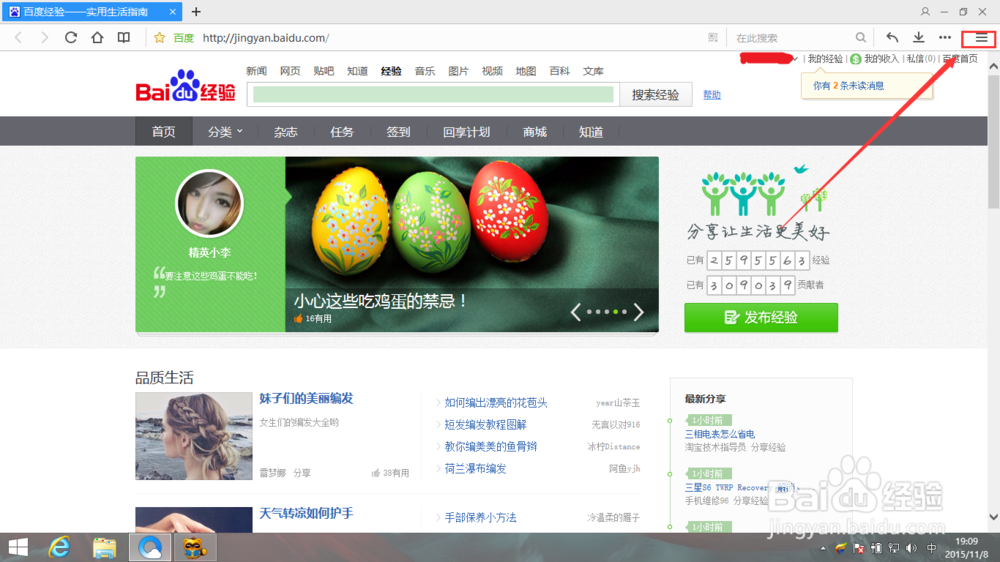Screen dimensions: 1000x562
Task: Open 手部保养小方法 link
Action: coord(480,517)
